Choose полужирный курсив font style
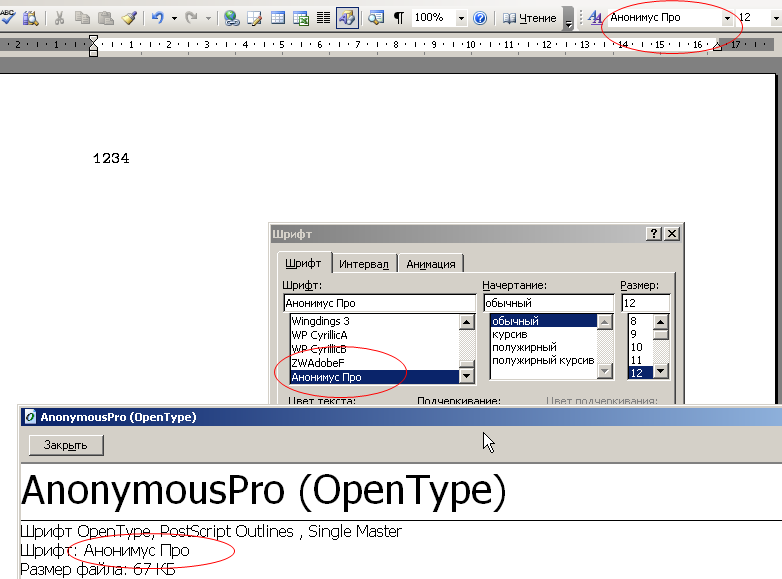Image resolution: width=782 pixels, height=579 pixels. click(544, 360)
